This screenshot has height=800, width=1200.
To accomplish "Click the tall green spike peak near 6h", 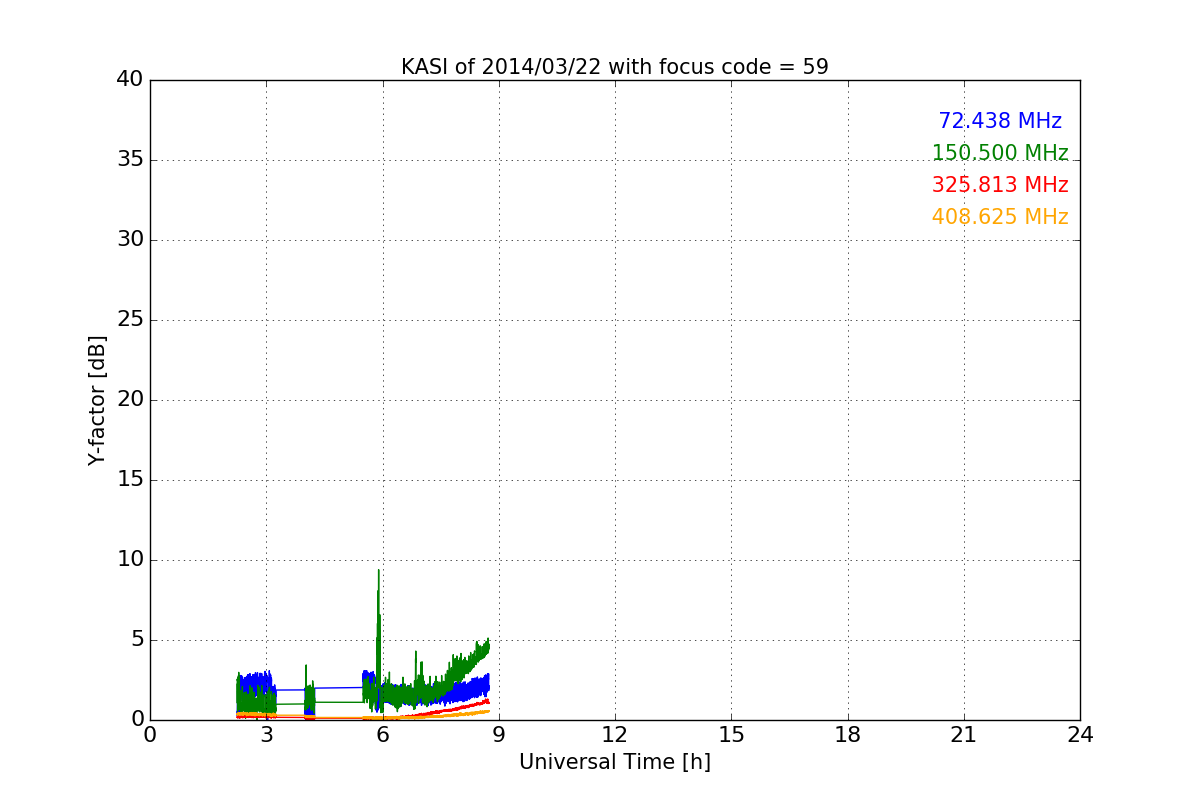I will pyautogui.click(x=378, y=572).
